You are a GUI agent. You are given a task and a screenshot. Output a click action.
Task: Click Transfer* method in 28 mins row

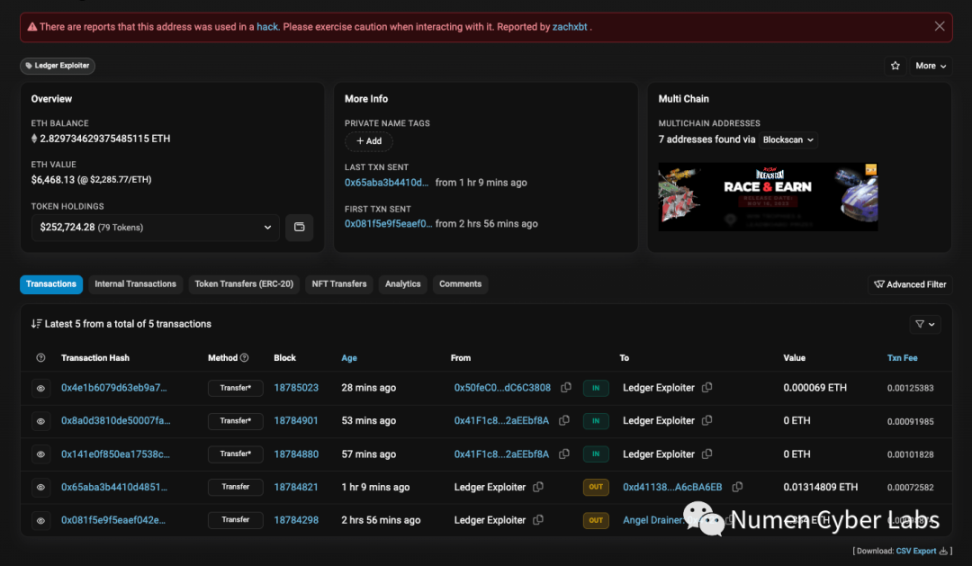[236, 388]
